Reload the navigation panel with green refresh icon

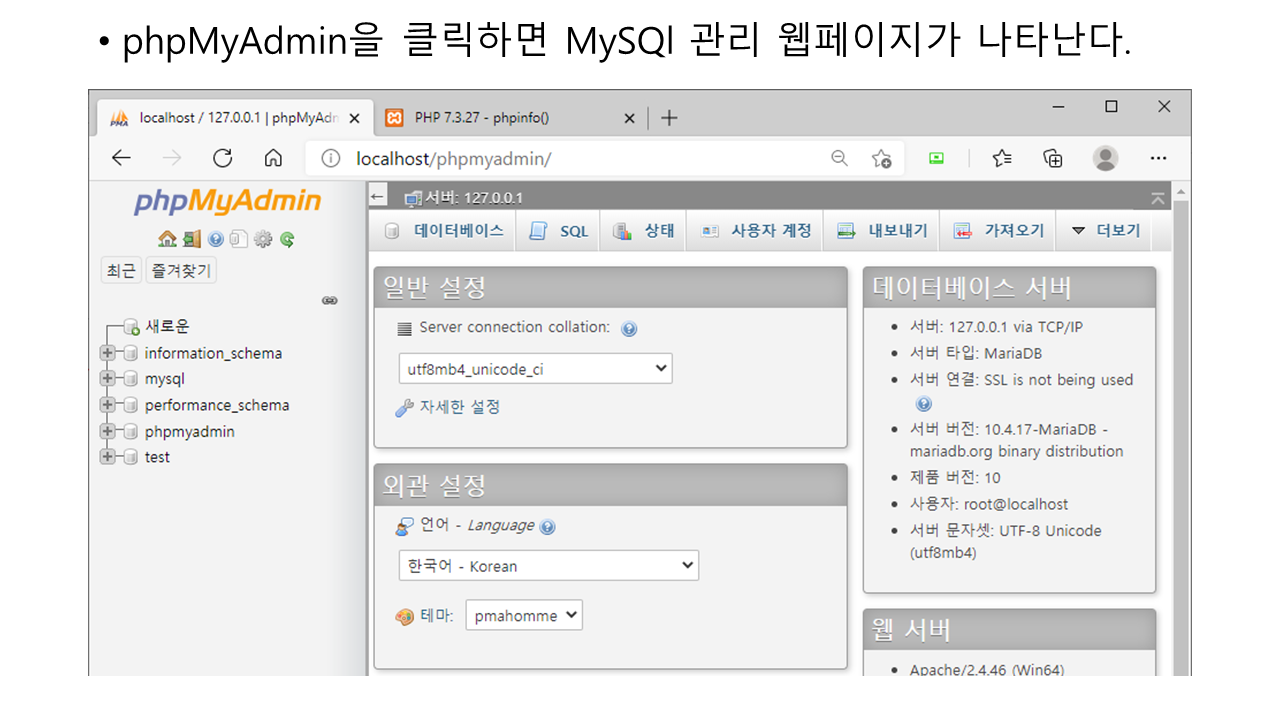pos(287,239)
